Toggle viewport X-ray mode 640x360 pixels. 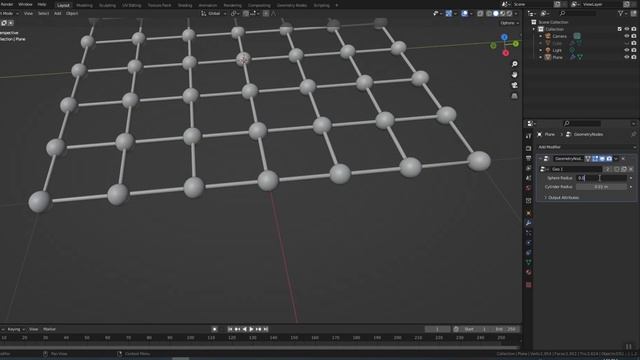pos(480,13)
